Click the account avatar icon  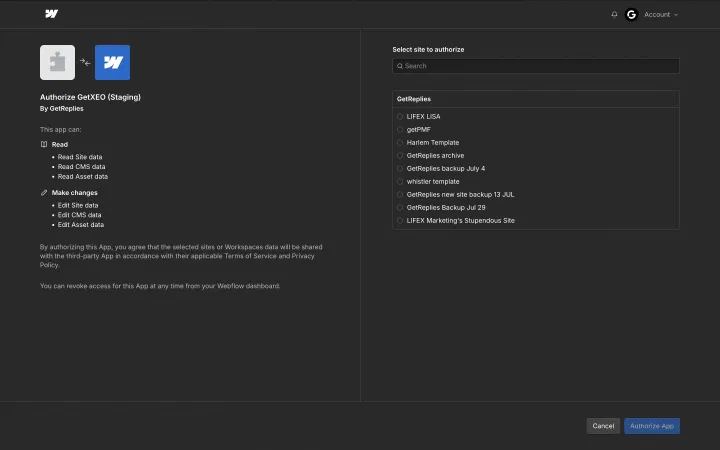[631, 15]
